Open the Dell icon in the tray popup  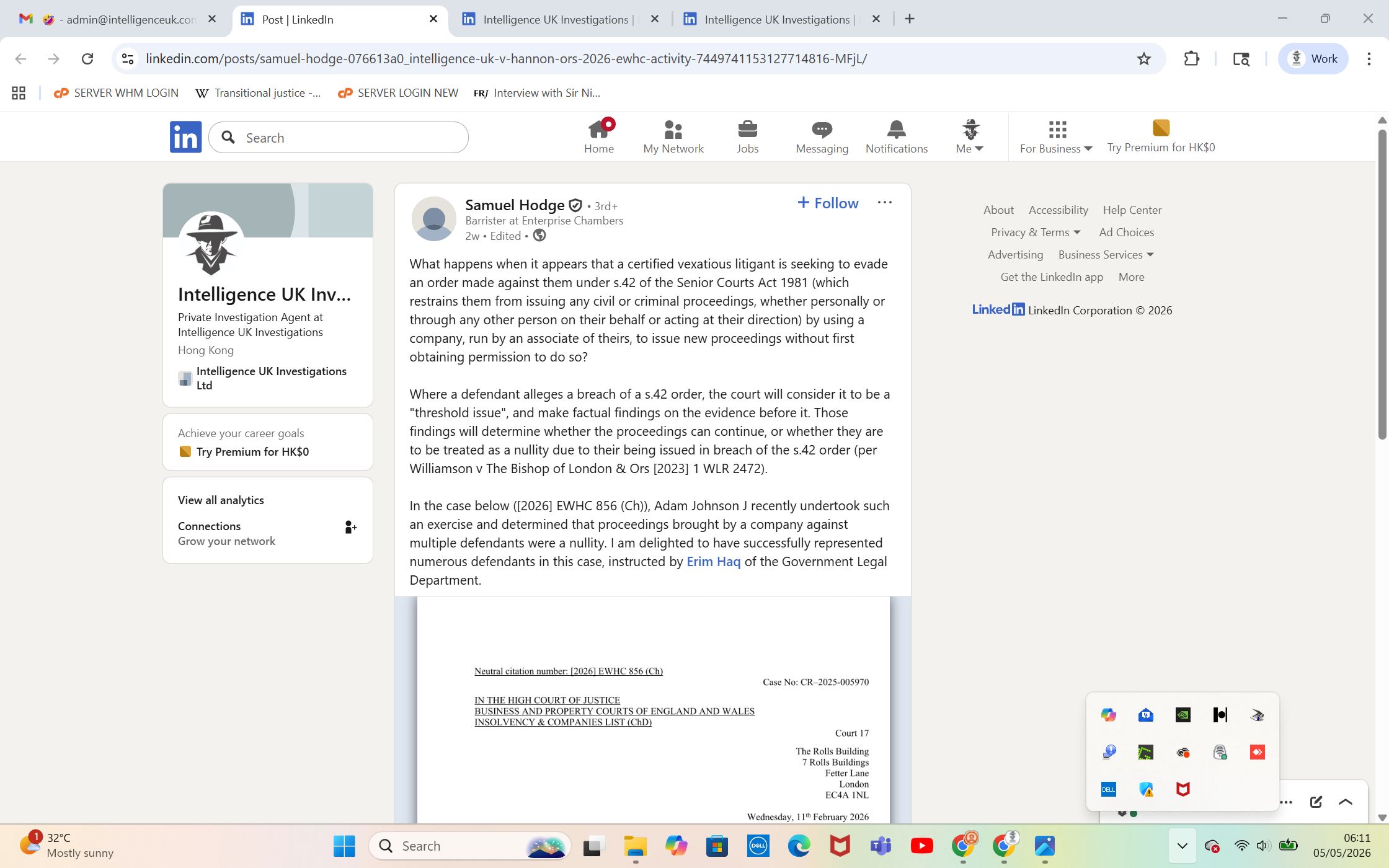point(1108,789)
